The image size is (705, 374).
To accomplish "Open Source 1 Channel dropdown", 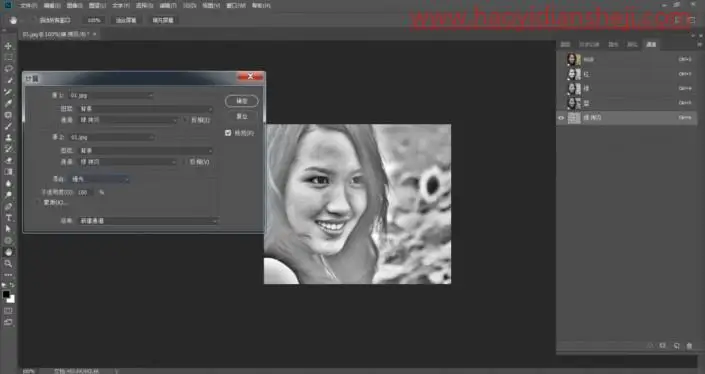I will click(128, 120).
